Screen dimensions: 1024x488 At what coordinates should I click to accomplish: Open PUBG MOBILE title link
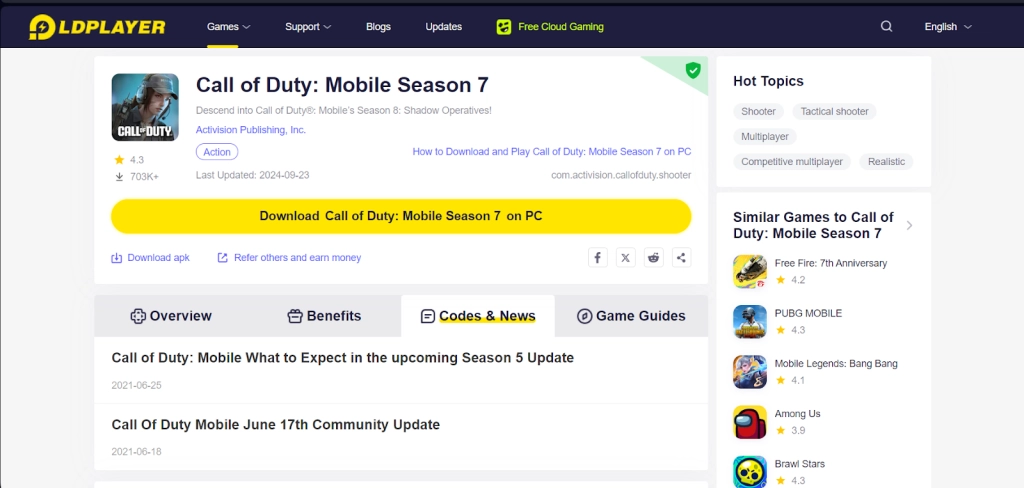coord(808,314)
